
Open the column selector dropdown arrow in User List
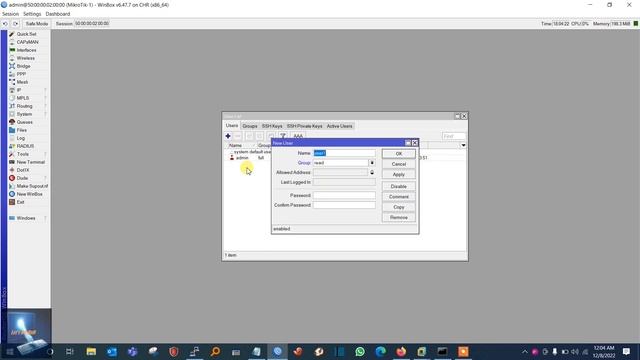click(463, 145)
